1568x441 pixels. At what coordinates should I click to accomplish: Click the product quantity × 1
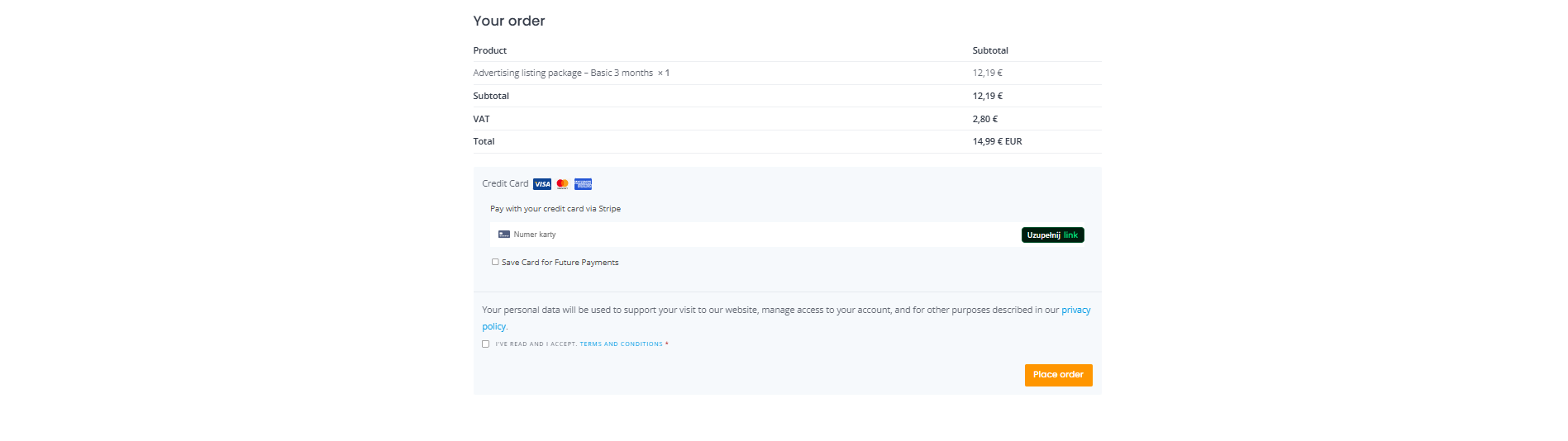tap(663, 73)
